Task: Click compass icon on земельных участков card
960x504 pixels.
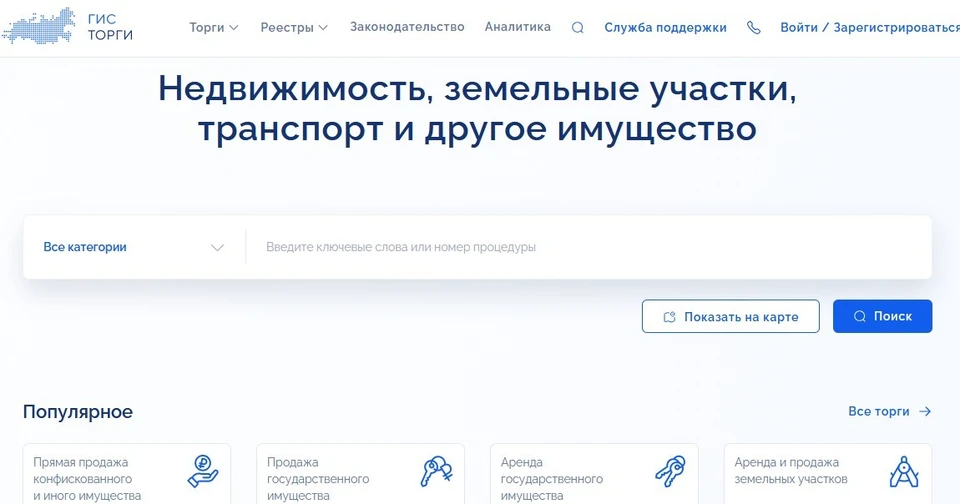Action: click(904, 472)
